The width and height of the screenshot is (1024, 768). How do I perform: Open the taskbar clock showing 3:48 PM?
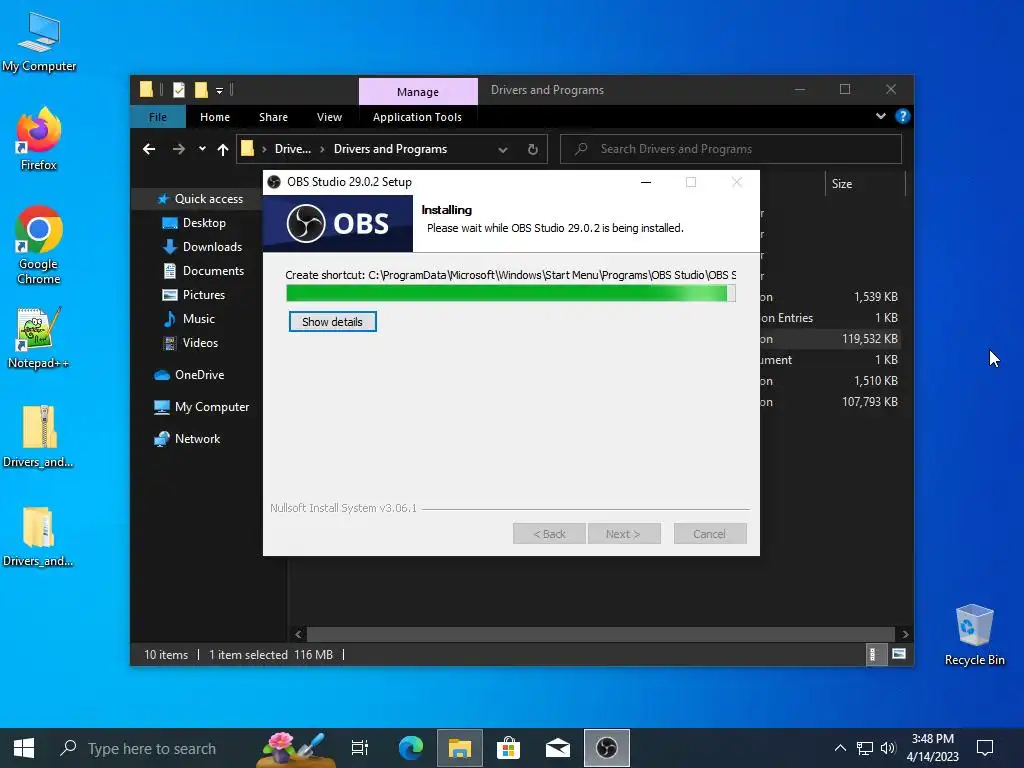pyautogui.click(x=933, y=748)
